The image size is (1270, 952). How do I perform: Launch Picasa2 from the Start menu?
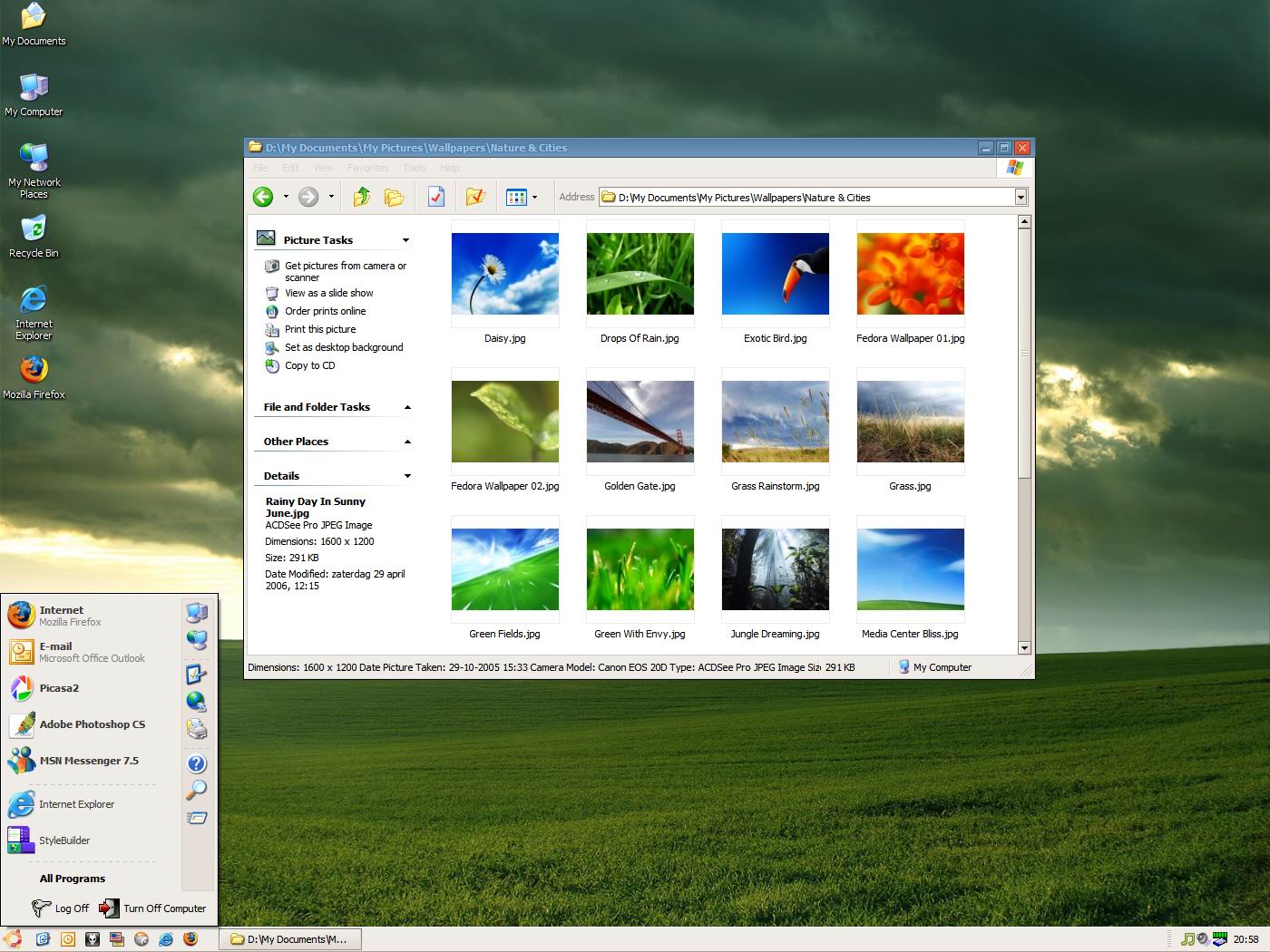(59, 688)
